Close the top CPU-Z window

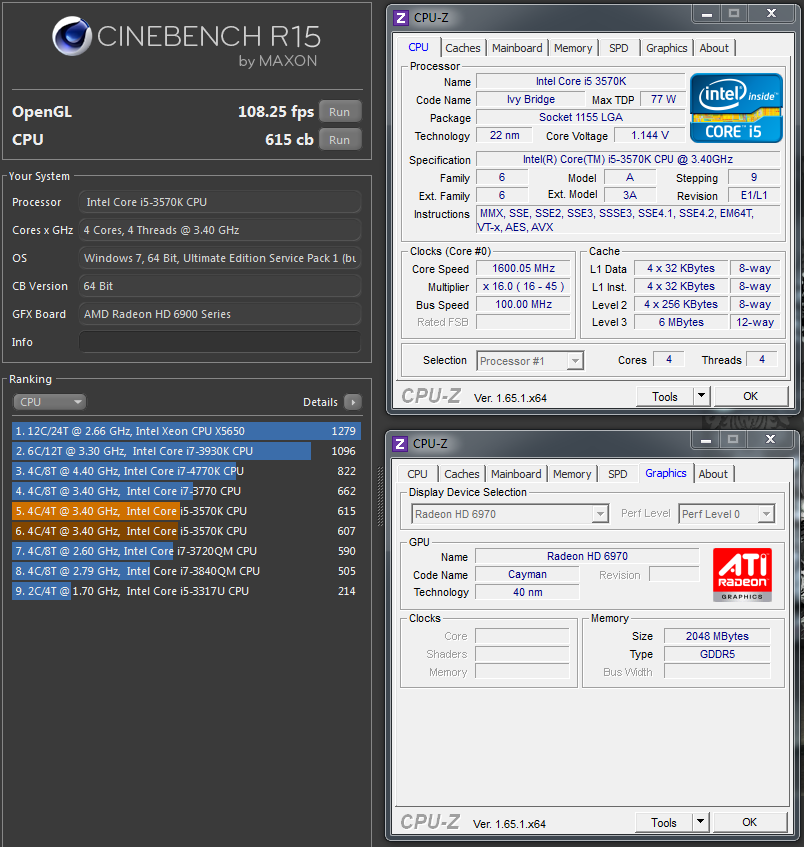[771, 14]
